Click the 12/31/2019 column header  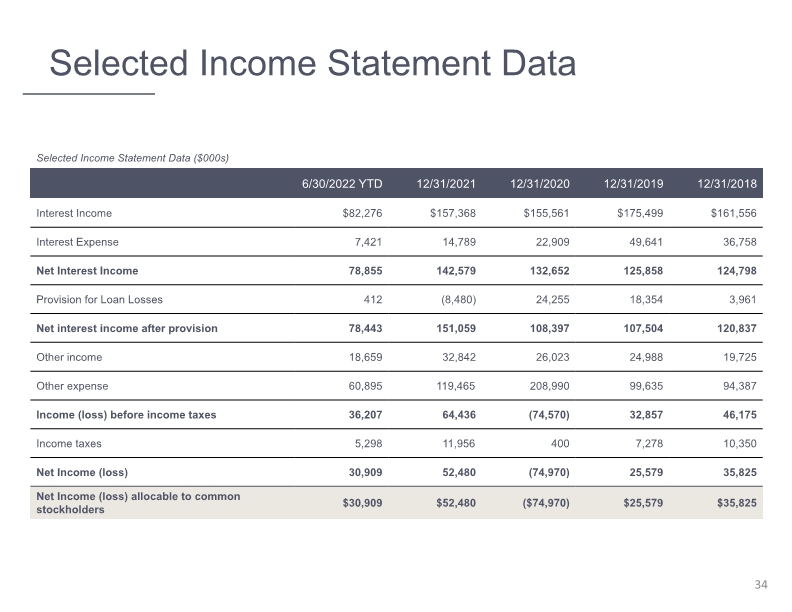pyautogui.click(x=633, y=184)
